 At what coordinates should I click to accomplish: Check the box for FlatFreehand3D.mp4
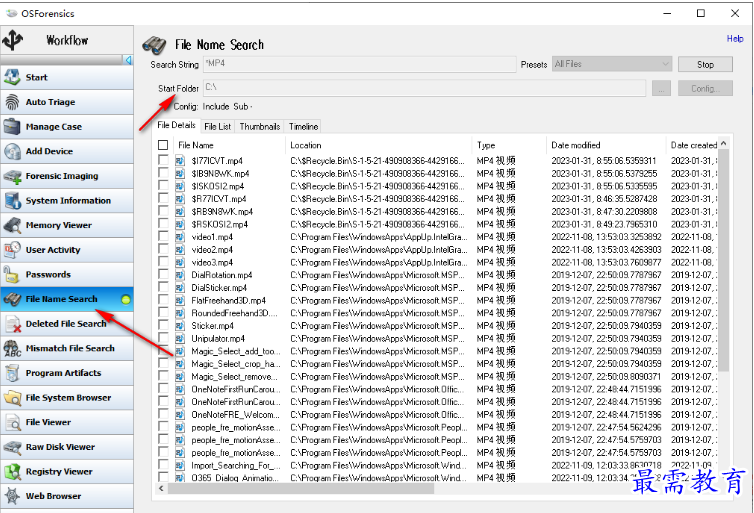(163, 300)
